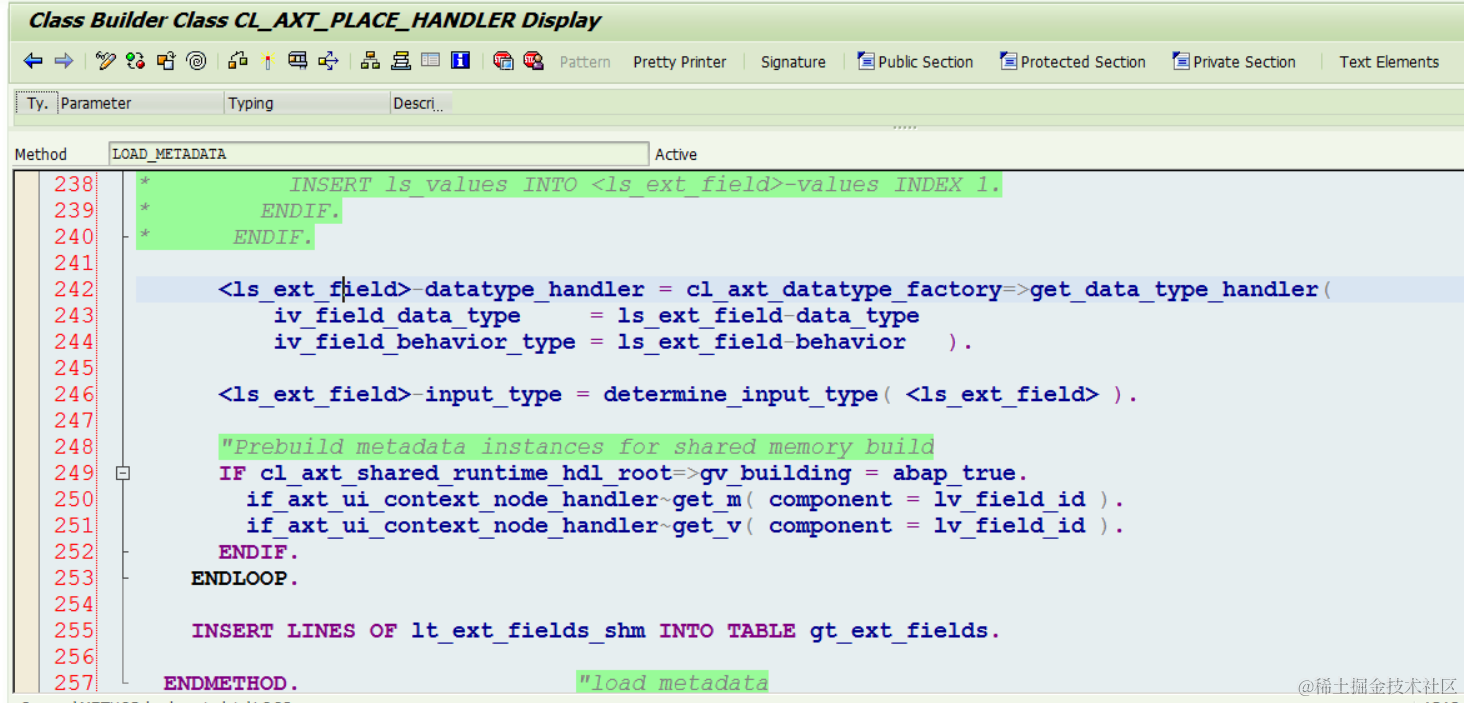This screenshot has width=1464, height=703.
Task: Open the navigation window stack icon
Action: (x=401, y=62)
